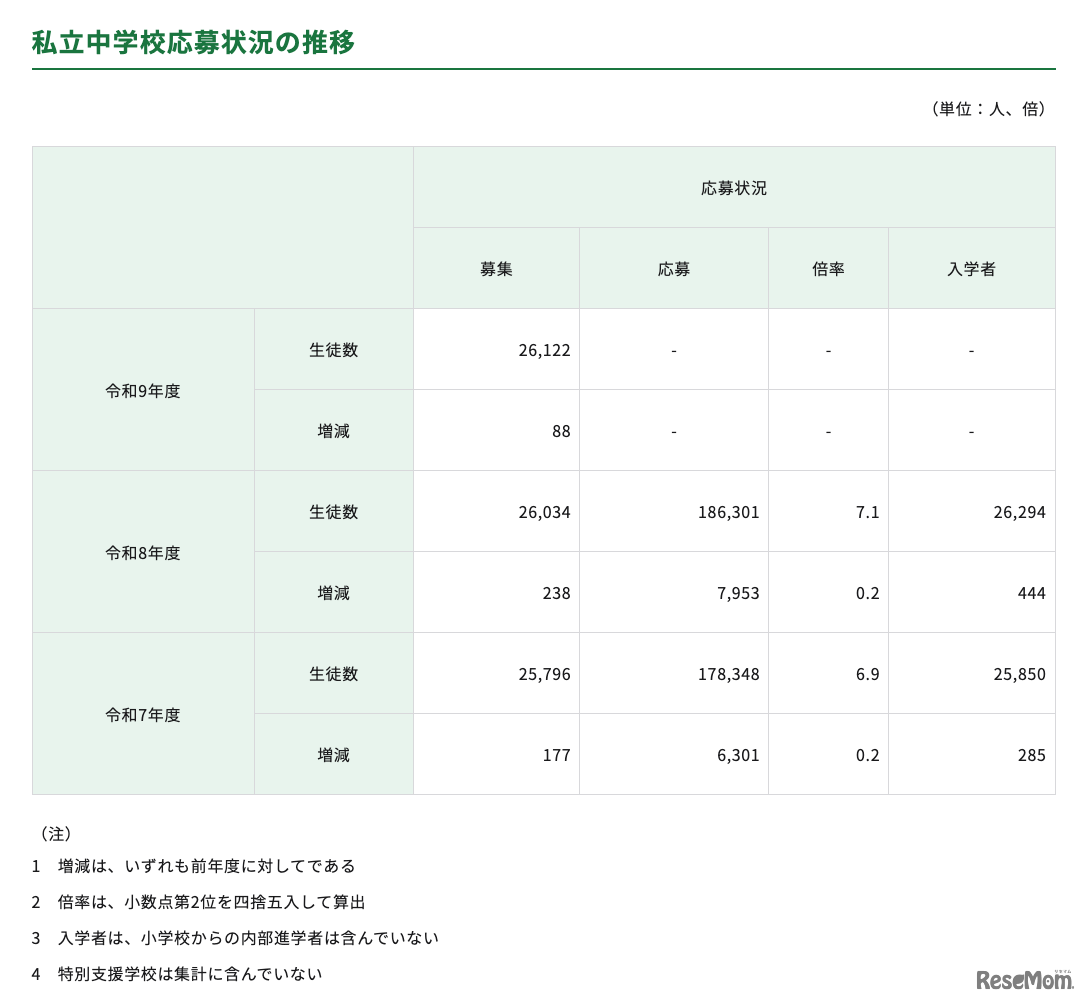Select the value 25,850
This screenshot has height=1003, width=1087.
coord(1019,674)
